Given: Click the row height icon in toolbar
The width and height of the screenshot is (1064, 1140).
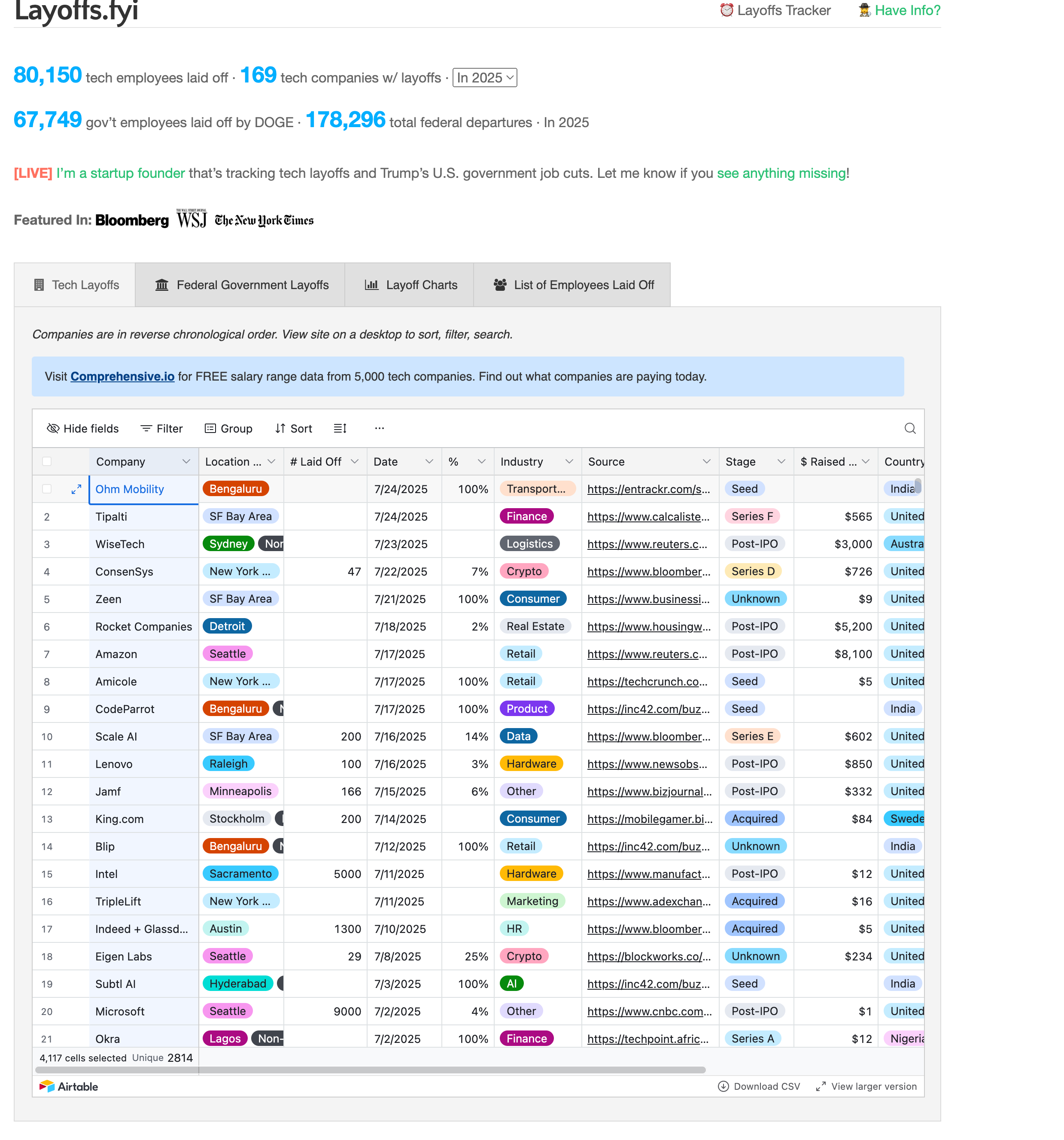Looking at the screenshot, I should click(340, 428).
